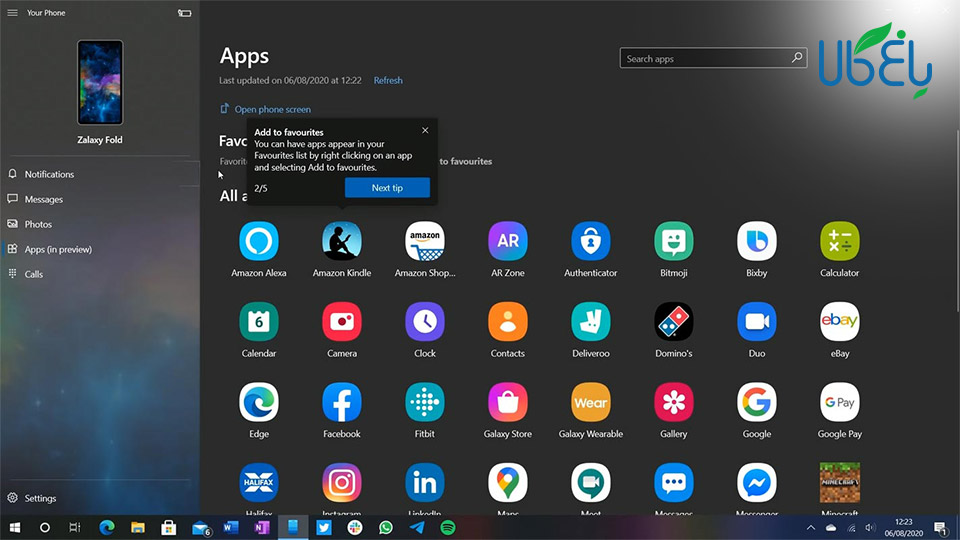Launch the Amazon Kindle app
Screen dimensions: 960x540
point(342,241)
